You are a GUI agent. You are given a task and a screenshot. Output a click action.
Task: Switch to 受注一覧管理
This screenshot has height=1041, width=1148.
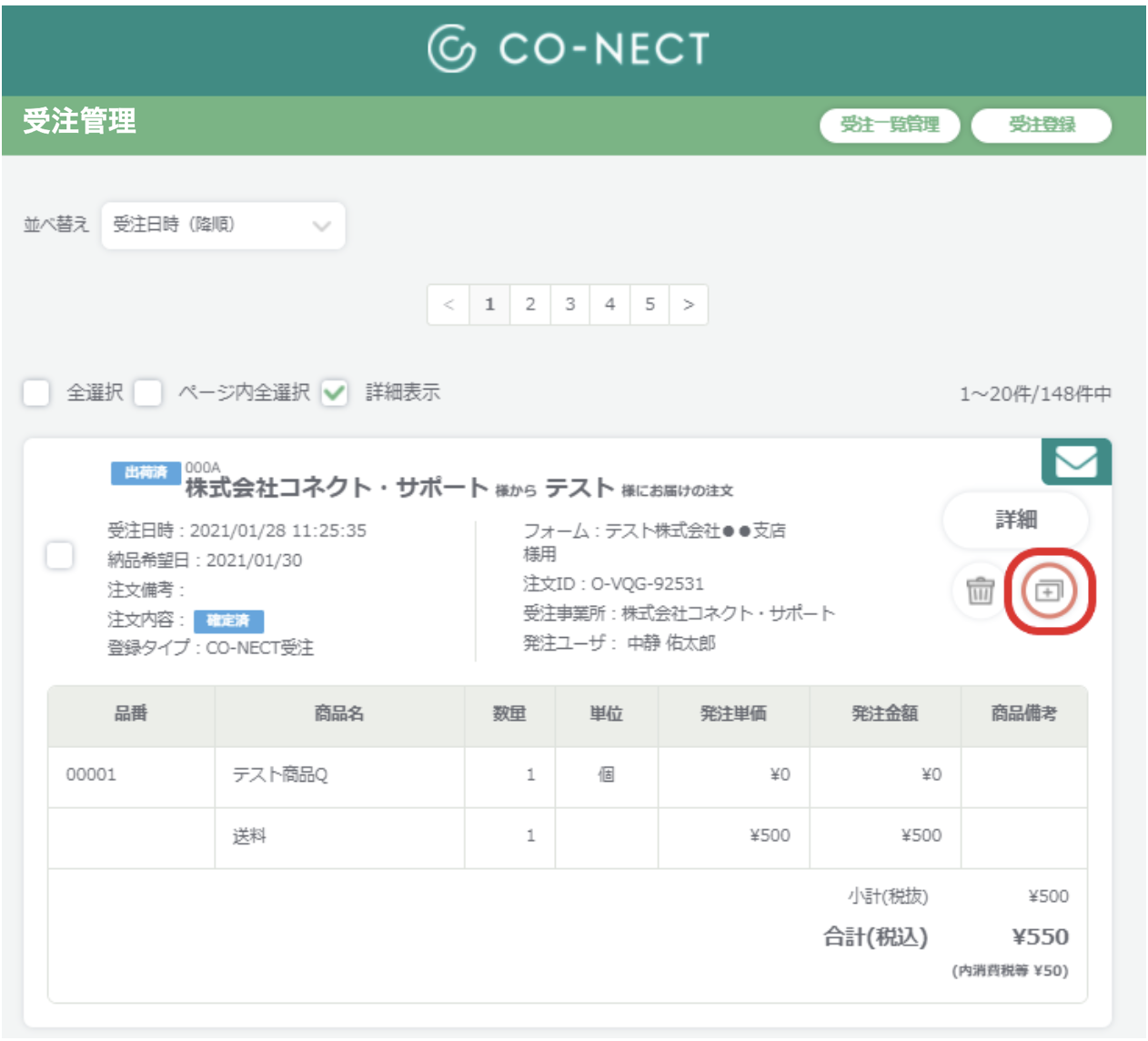click(x=889, y=126)
